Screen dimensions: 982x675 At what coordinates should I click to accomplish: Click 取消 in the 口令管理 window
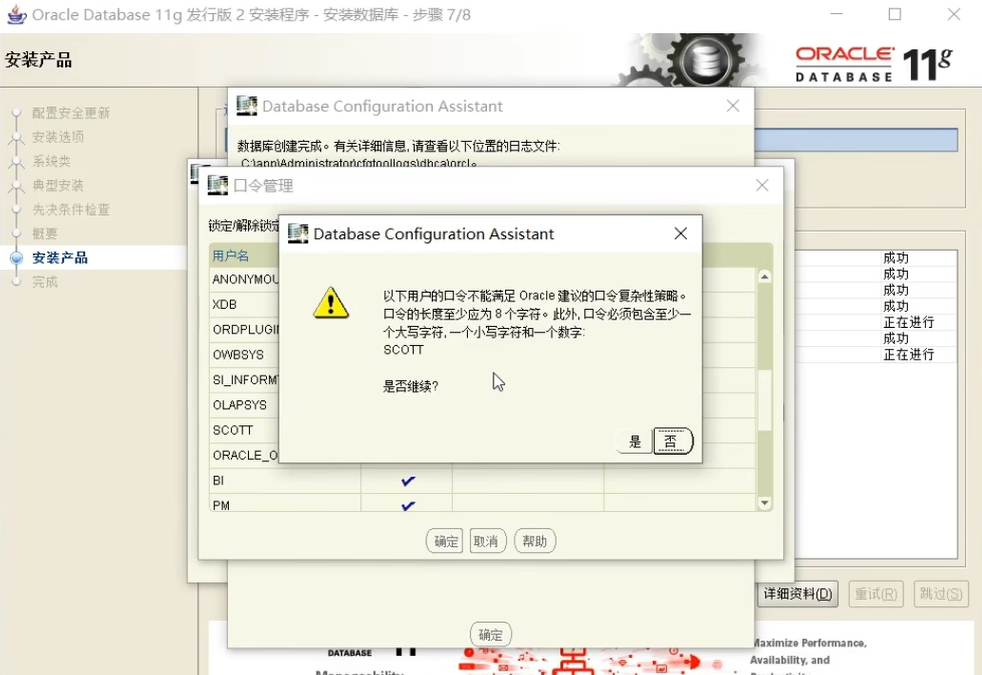487,541
